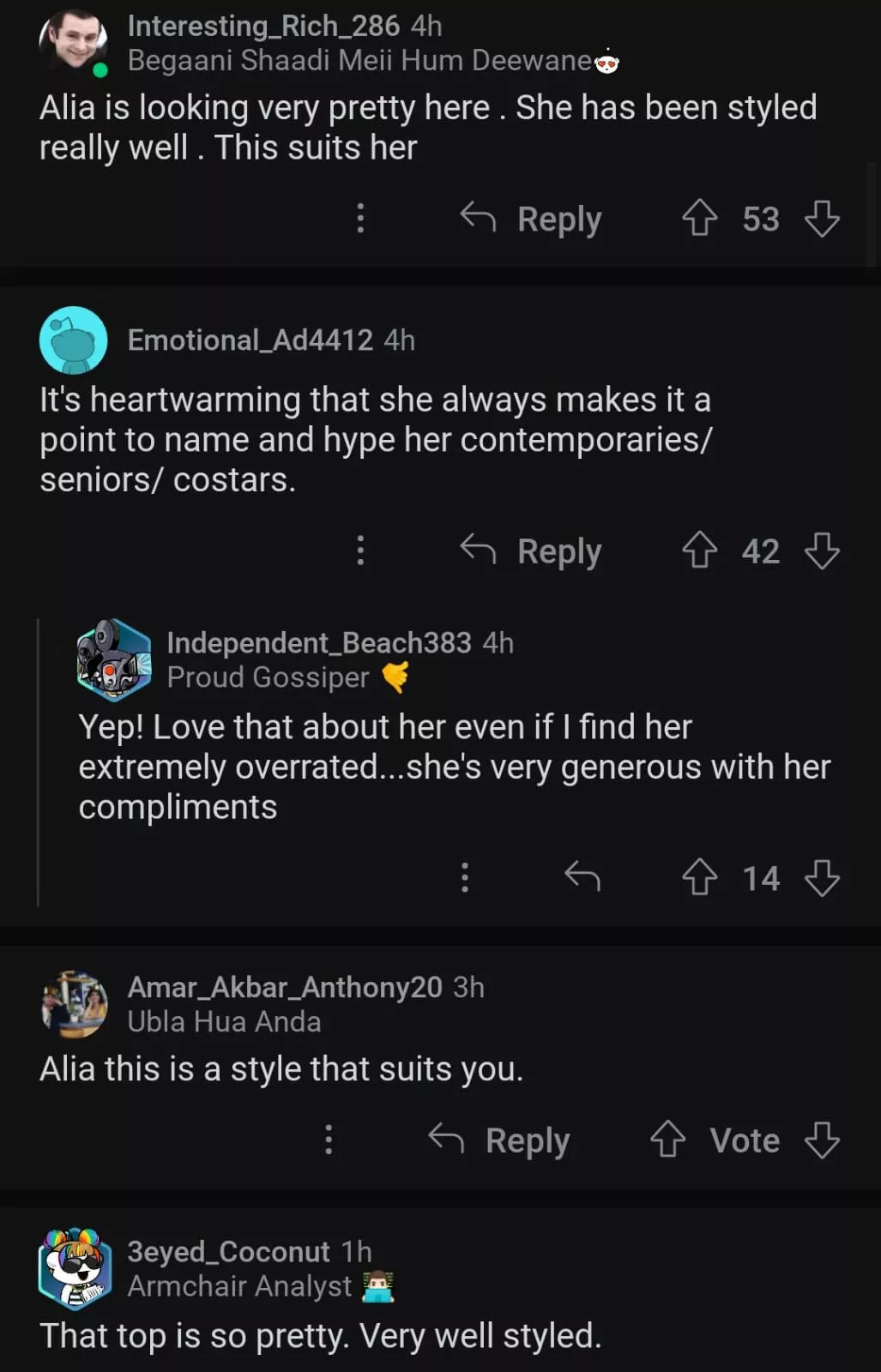Reply to Emotional_Ad4412's comment
The height and width of the screenshot is (1372, 881).
[x=532, y=551]
